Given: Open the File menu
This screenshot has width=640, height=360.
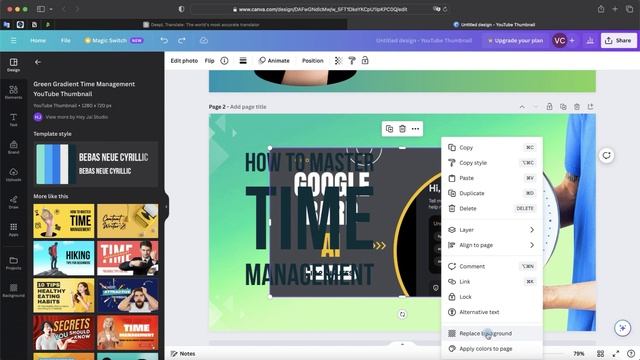Looking at the screenshot, I should click(65, 40).
